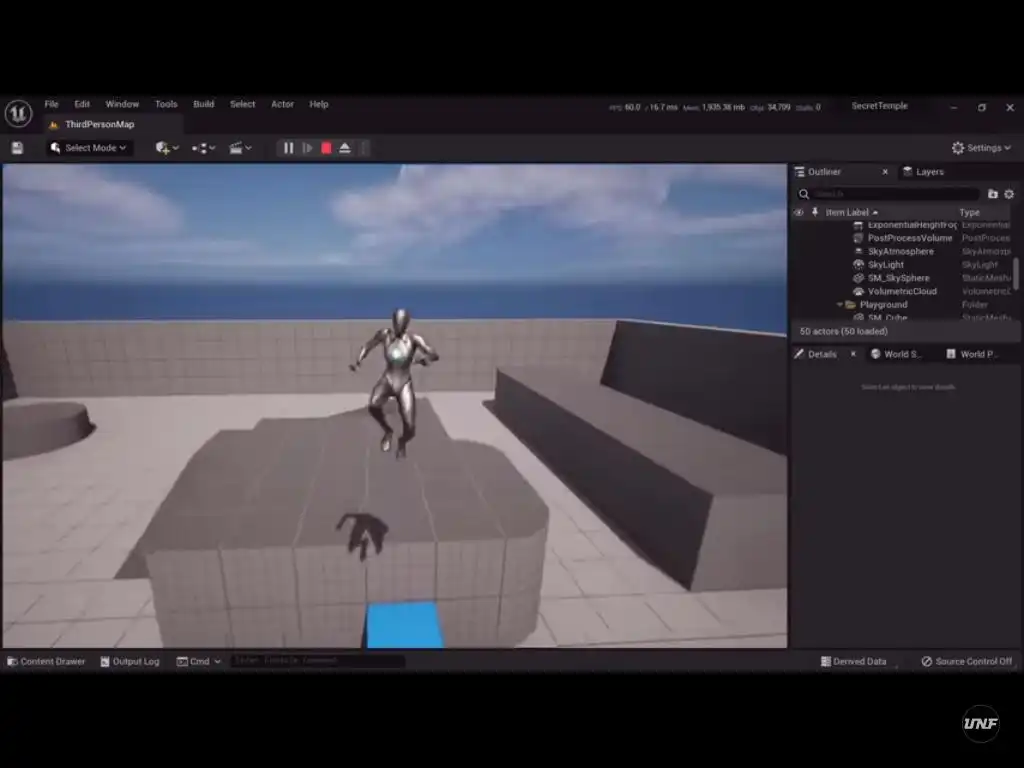This screenshot has width=1024, height=768.
Task: Select SkyLight in the Outliner
Action: [x=886, y=264]
